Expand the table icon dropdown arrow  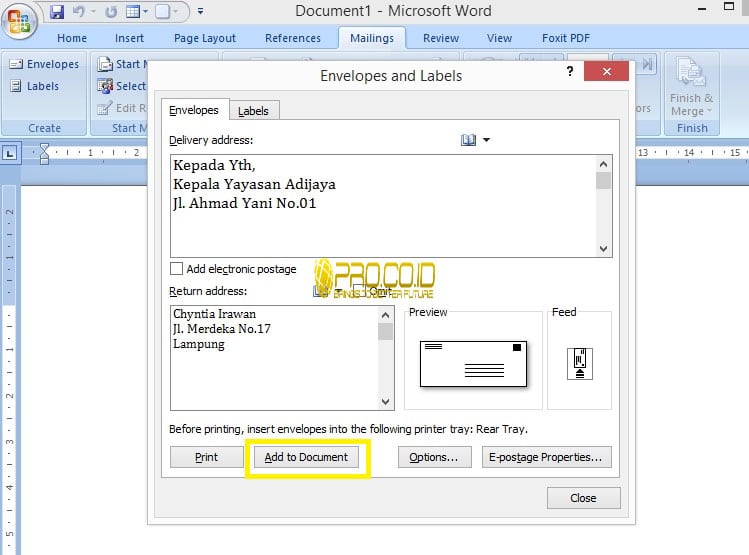(145, 11)
